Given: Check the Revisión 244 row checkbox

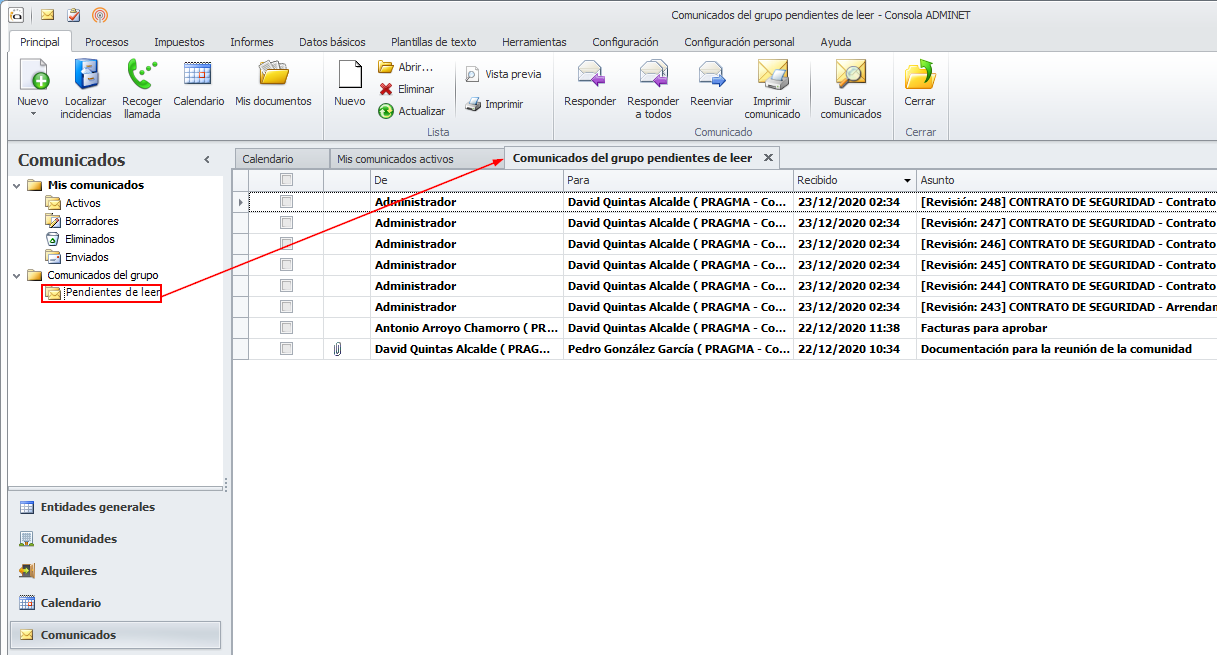Looking at the screenshot, I should pos(286,286).
